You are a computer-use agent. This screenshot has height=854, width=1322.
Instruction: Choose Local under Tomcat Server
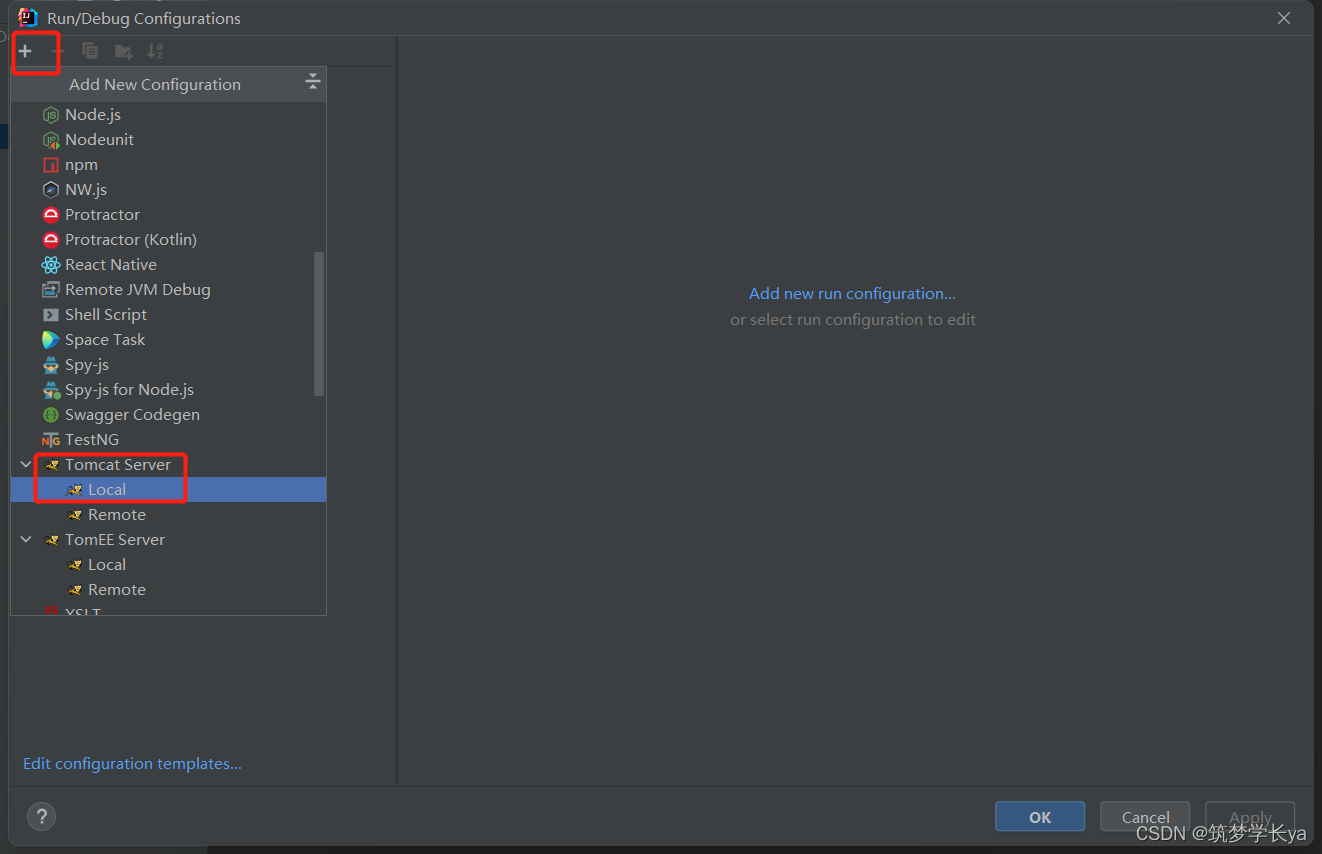click(x=168, y=490)
